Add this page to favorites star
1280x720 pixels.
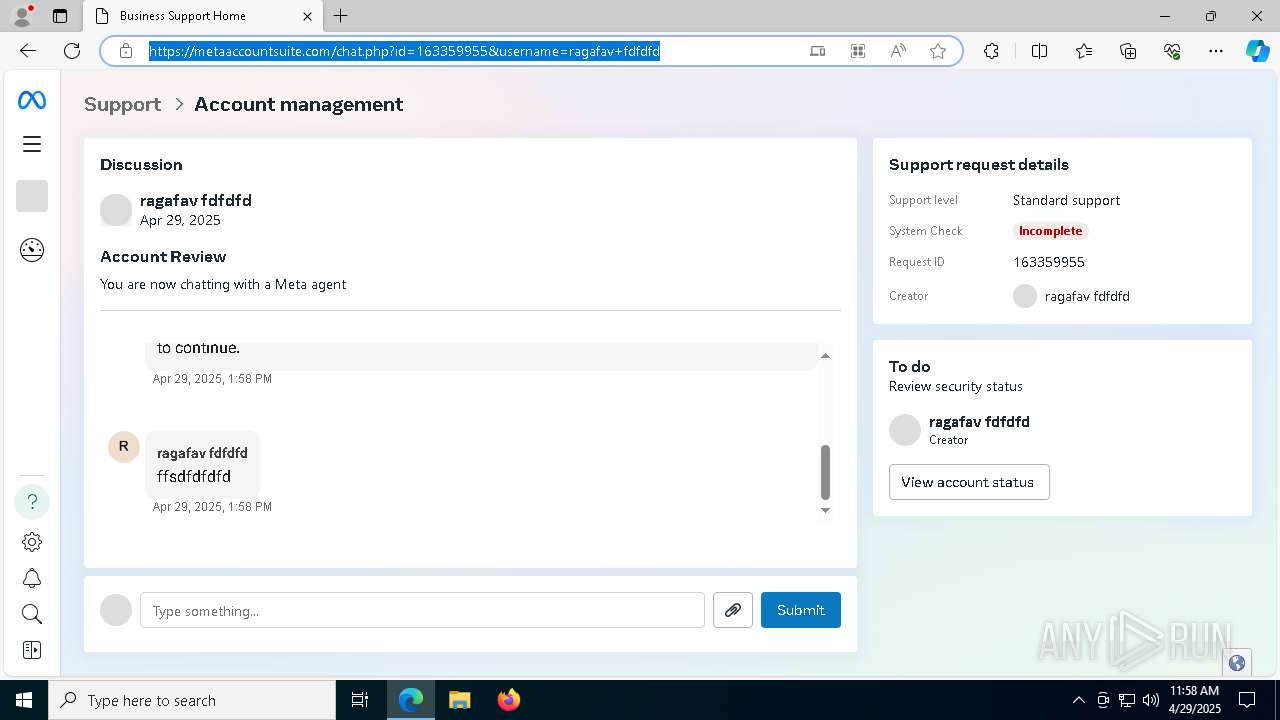(x=938, y=51)
